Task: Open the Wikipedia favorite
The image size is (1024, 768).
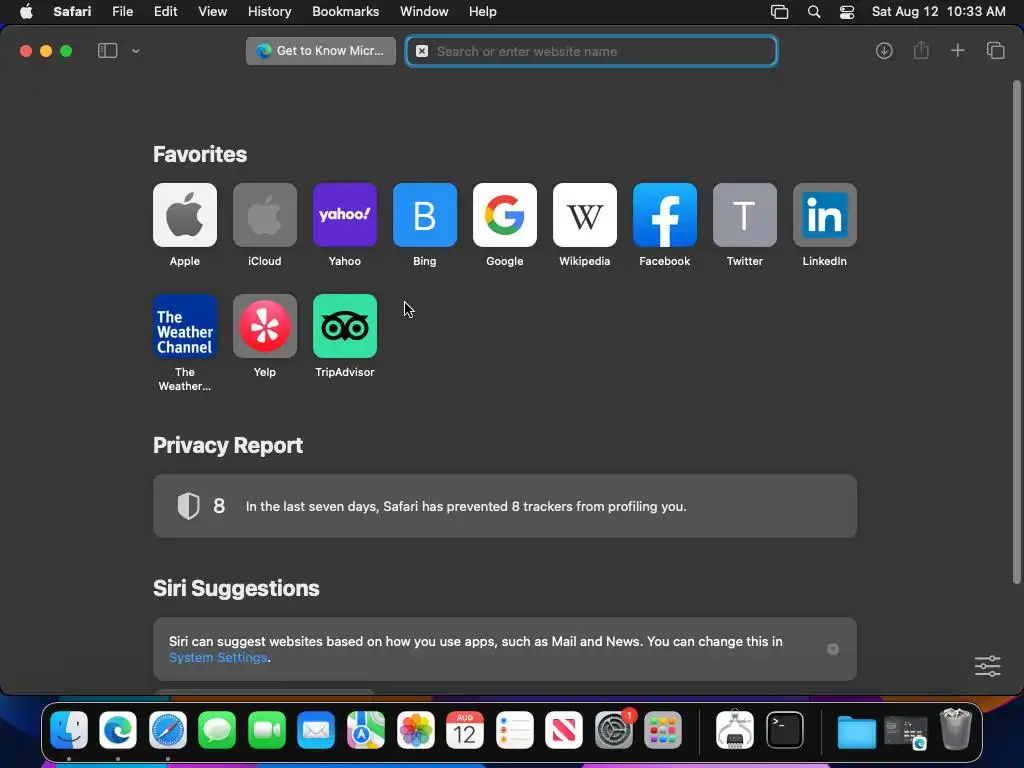Action: (x=584, y=215)
